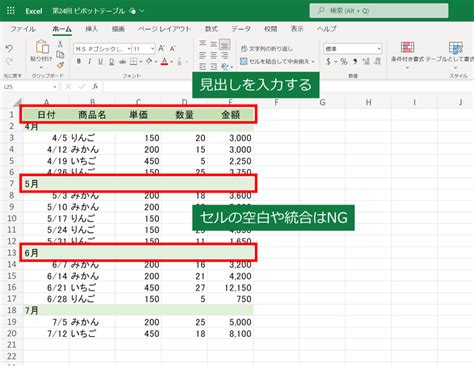
Task: Open the ヘルプ tab
Action: pos(327,29)
